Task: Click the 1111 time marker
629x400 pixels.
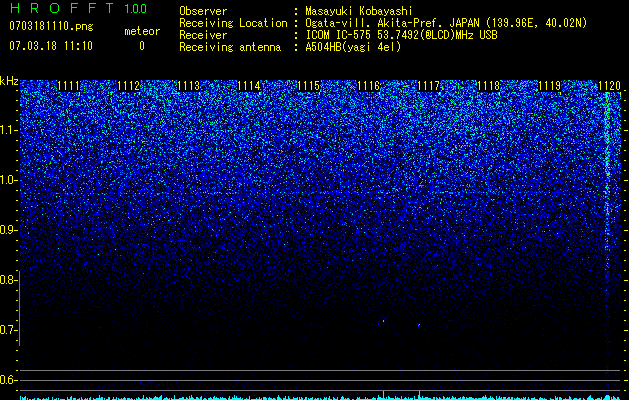Action: click(69, 86)
